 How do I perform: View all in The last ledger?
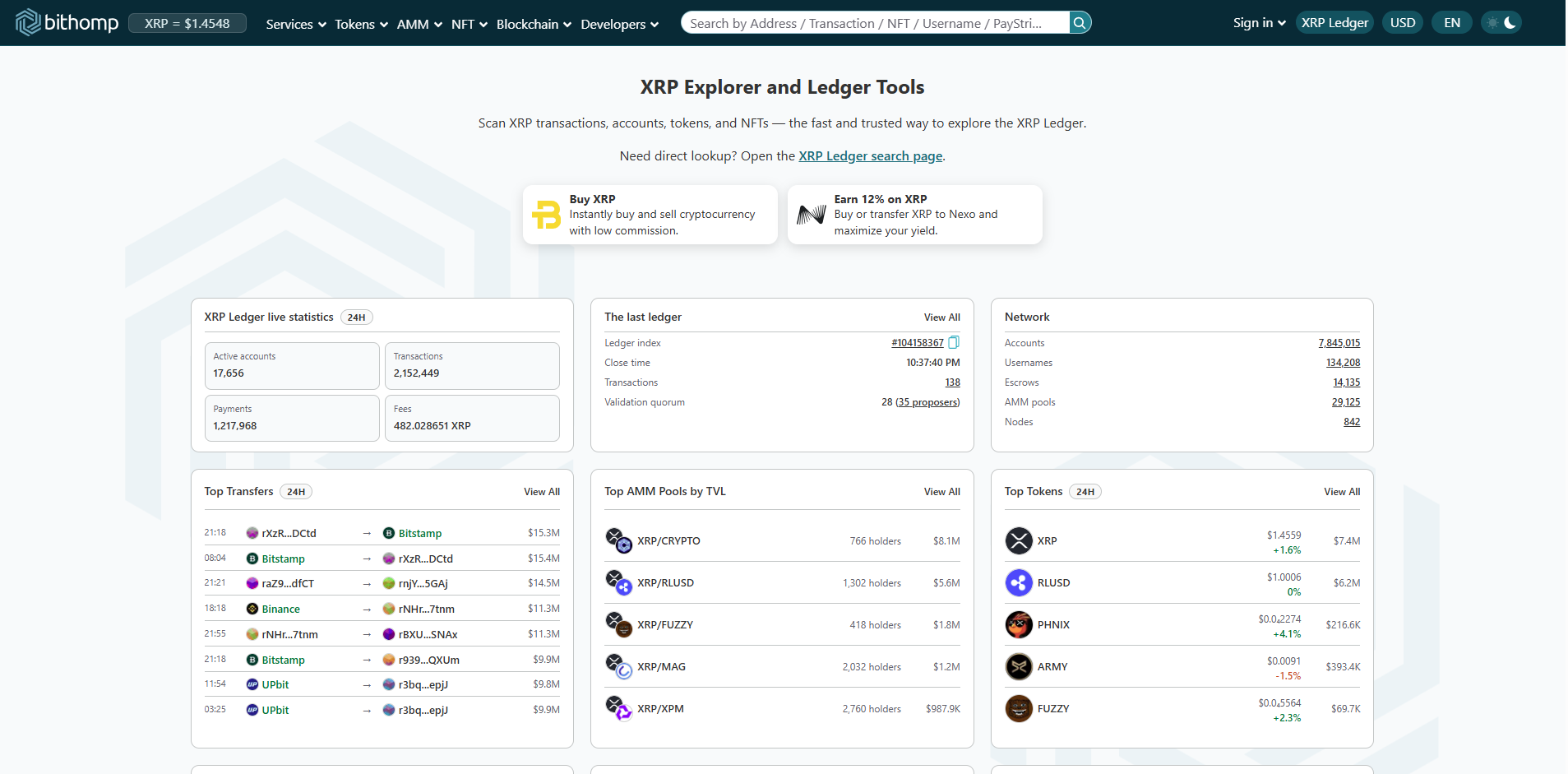click(941, 317)
